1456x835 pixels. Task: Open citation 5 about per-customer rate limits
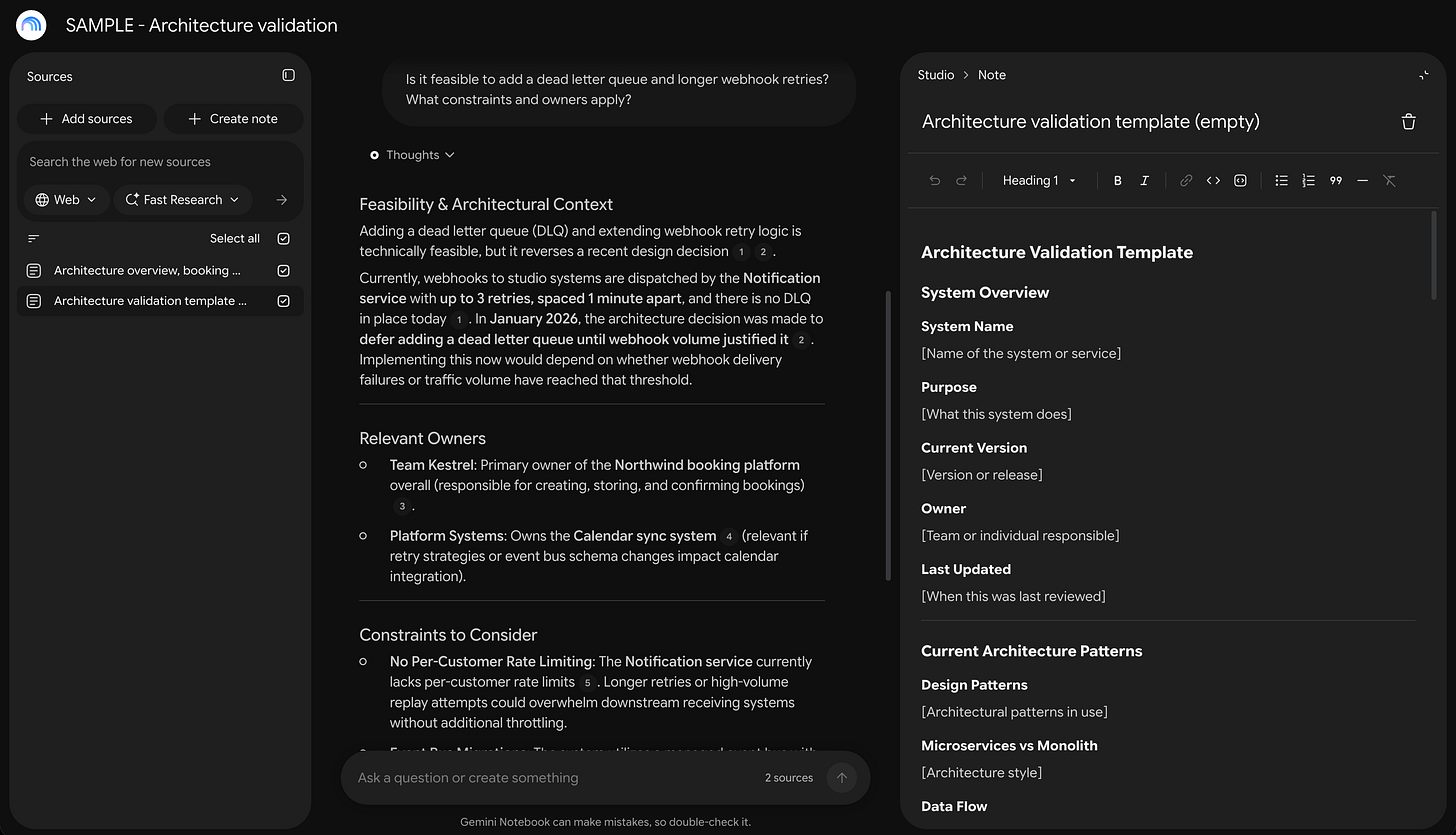[x=588, y=683]
